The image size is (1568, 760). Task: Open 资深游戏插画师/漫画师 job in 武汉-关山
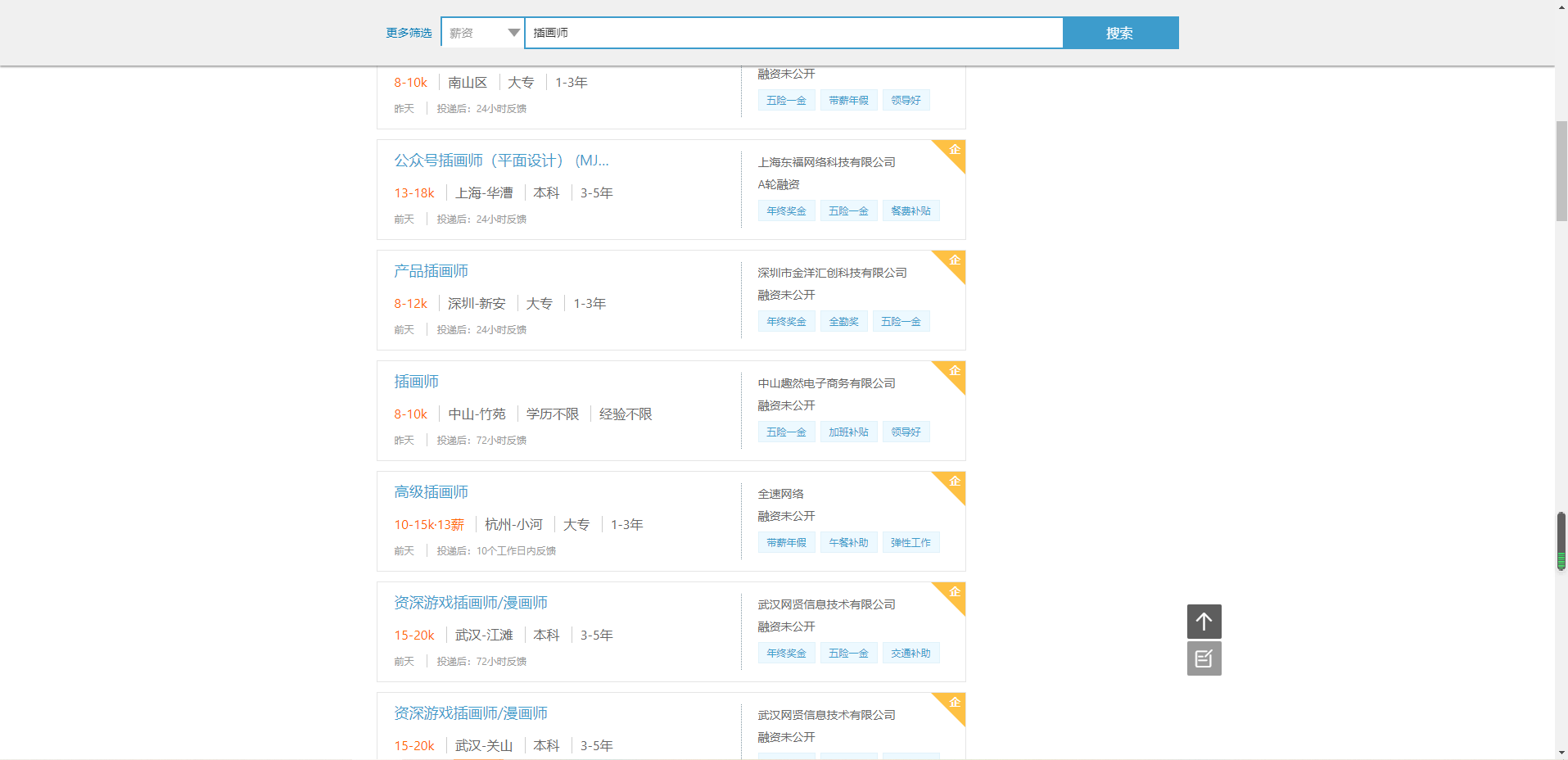pos(471,713)
